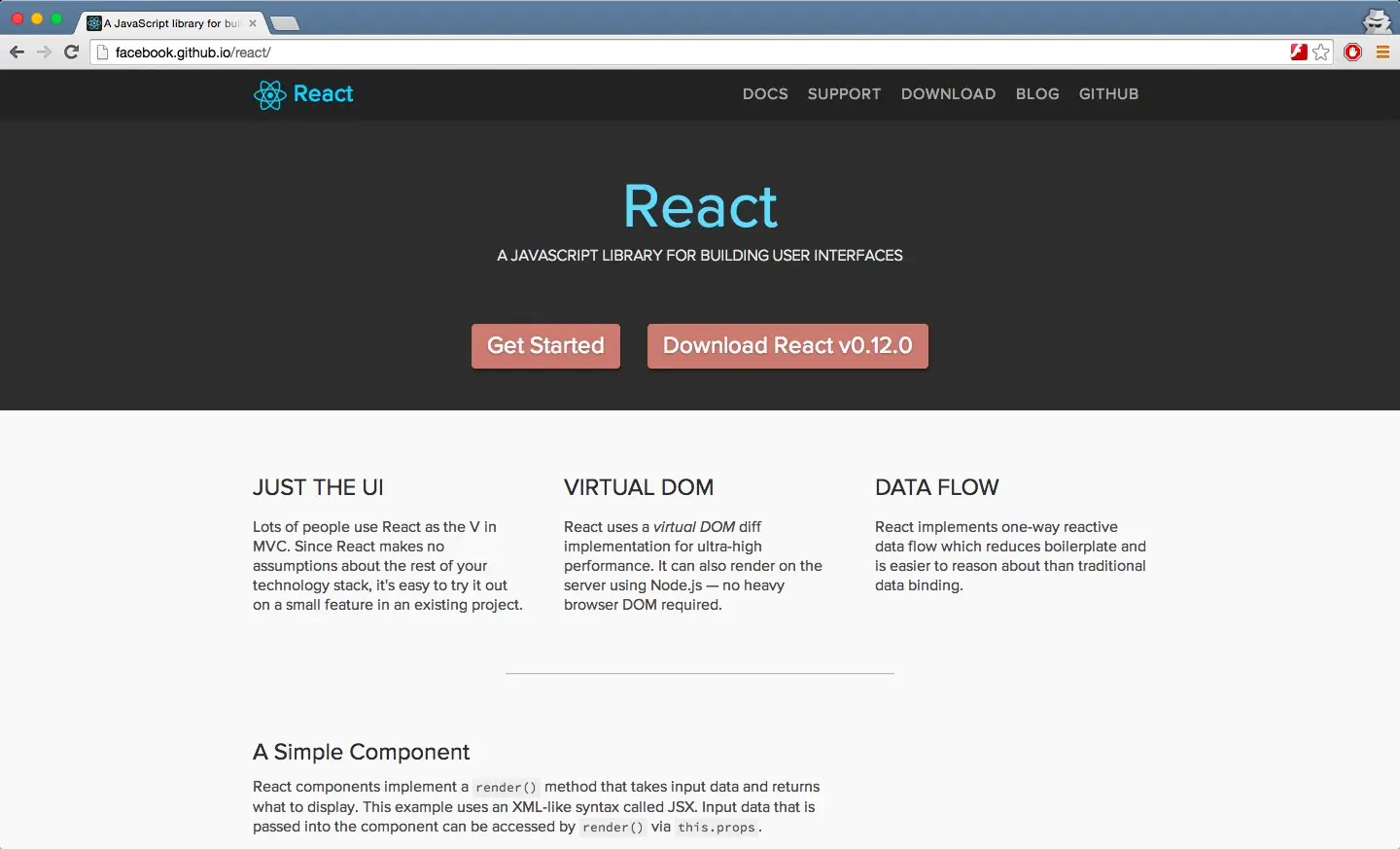This screenshot has height=849, width=1400.
Task: Open the SUPPORT navigation item
Action: click(x=844, y=94)
